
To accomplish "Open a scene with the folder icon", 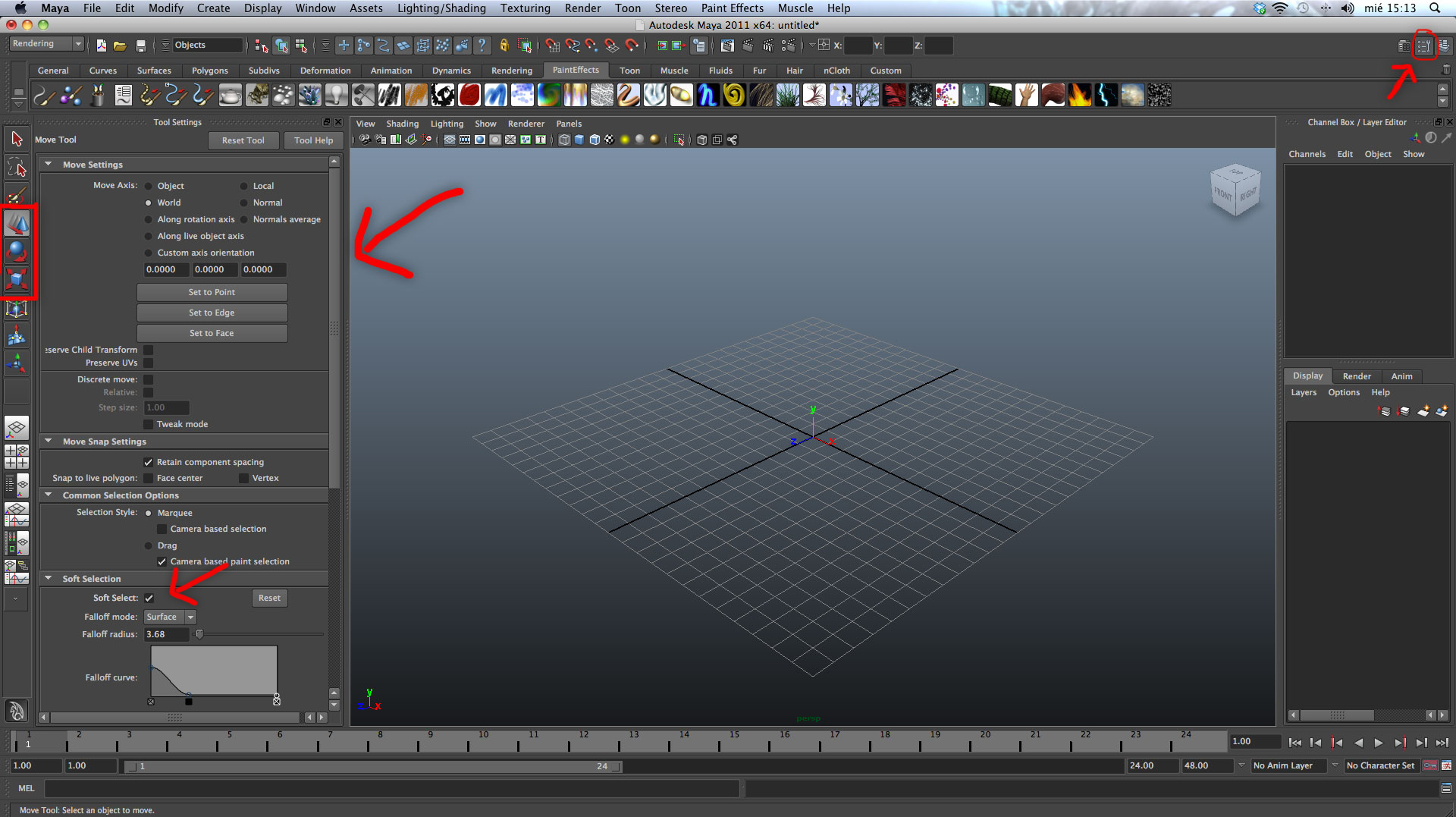I will pyautogui.click(x=120, y=46).
